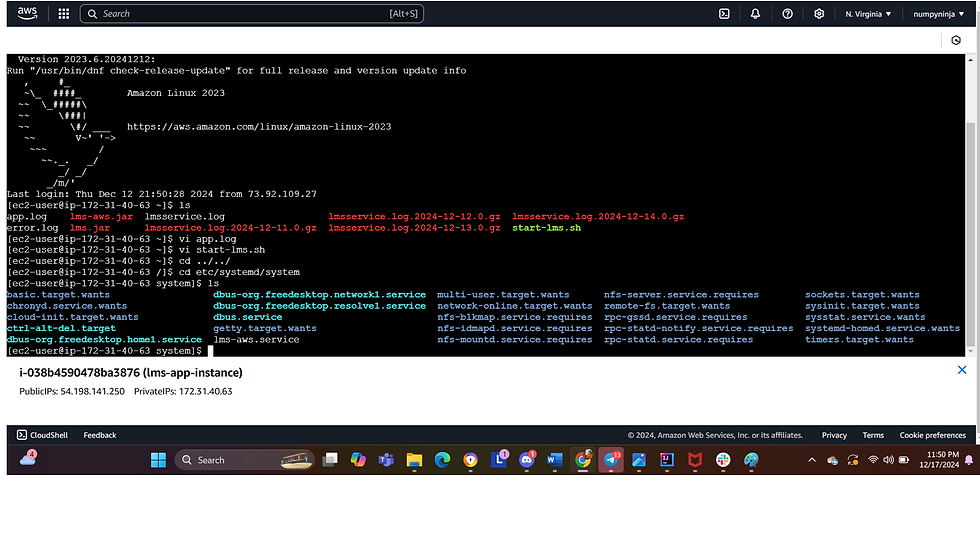Click multi-user.target.wants directory entry
Image resolution: width=980 pixels, height=551 pixels.
pyautogui.click(x=503, y=294)
